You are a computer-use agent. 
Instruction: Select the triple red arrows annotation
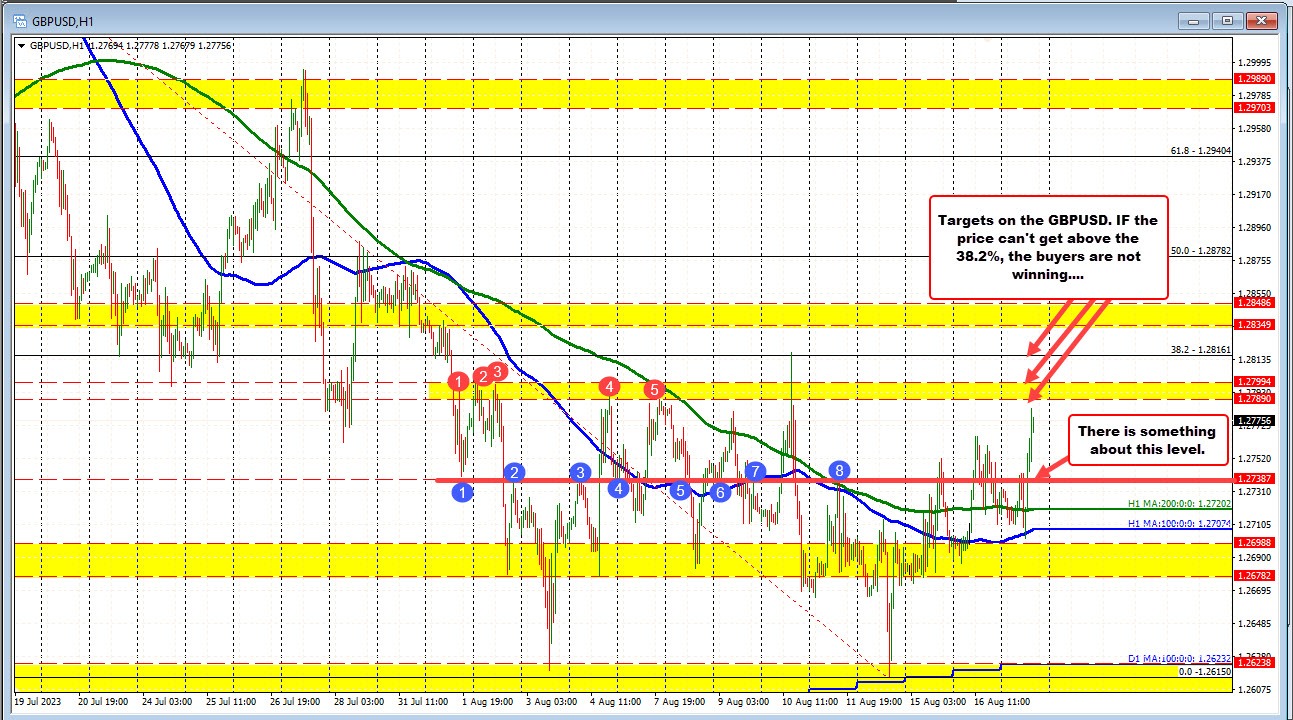point(1060,350)
